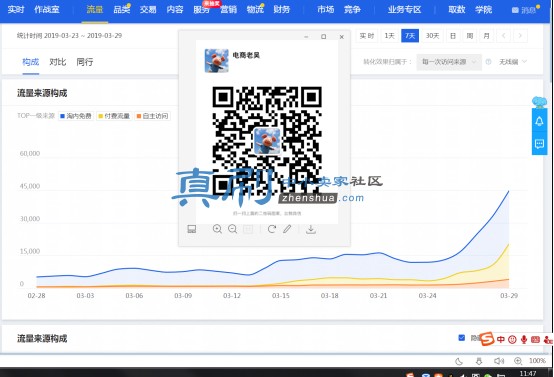Open 实时 in top navigation bar
Screen dimensions: 554x377
[x=16, y=10]
